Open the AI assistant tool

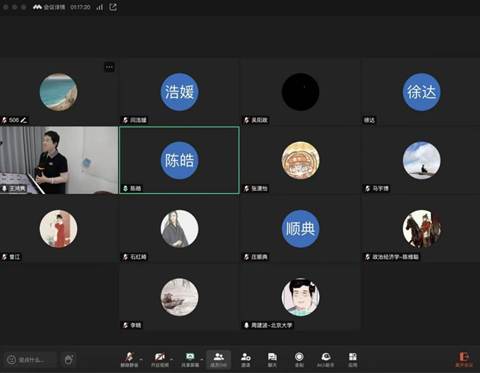coord(326,359)
